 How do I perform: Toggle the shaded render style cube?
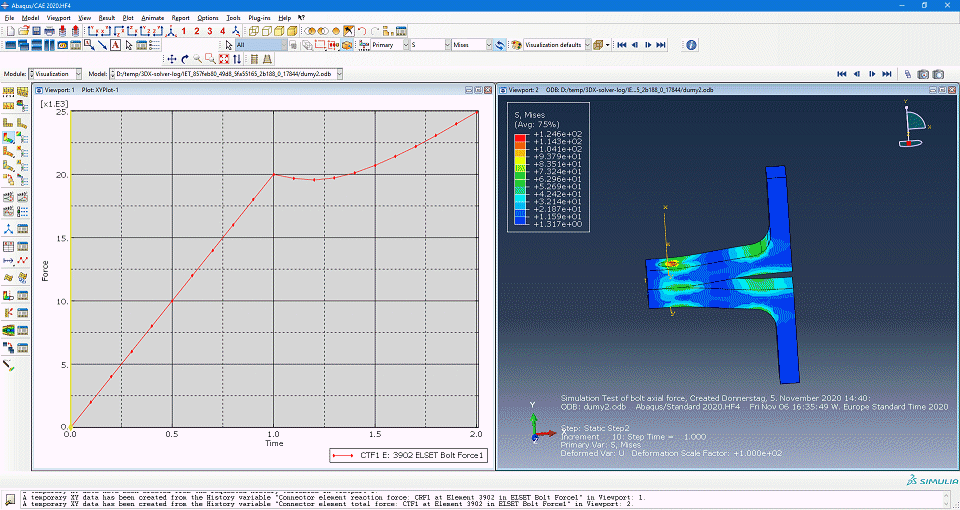(292, 31)
